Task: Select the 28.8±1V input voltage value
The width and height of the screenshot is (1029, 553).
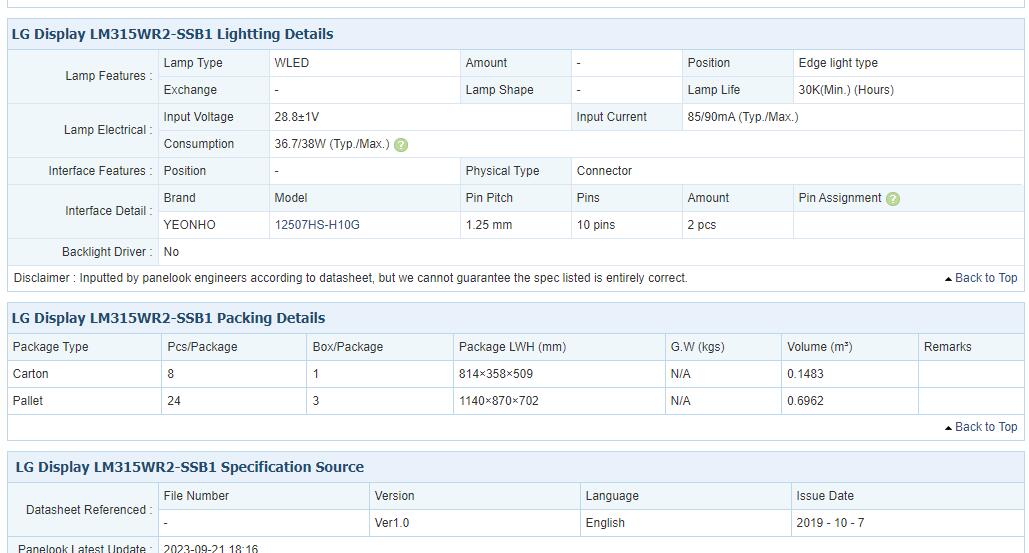Action: [x=297, y=117]
